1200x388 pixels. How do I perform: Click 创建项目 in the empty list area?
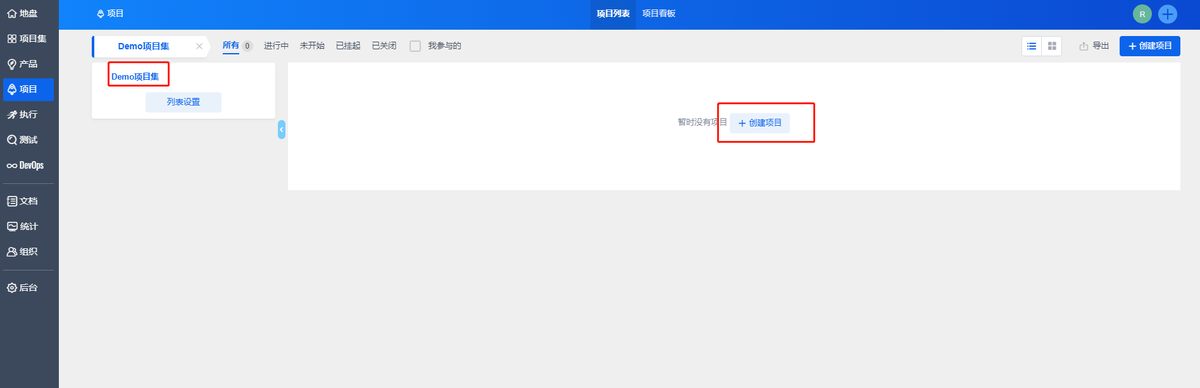click(760, 123)
